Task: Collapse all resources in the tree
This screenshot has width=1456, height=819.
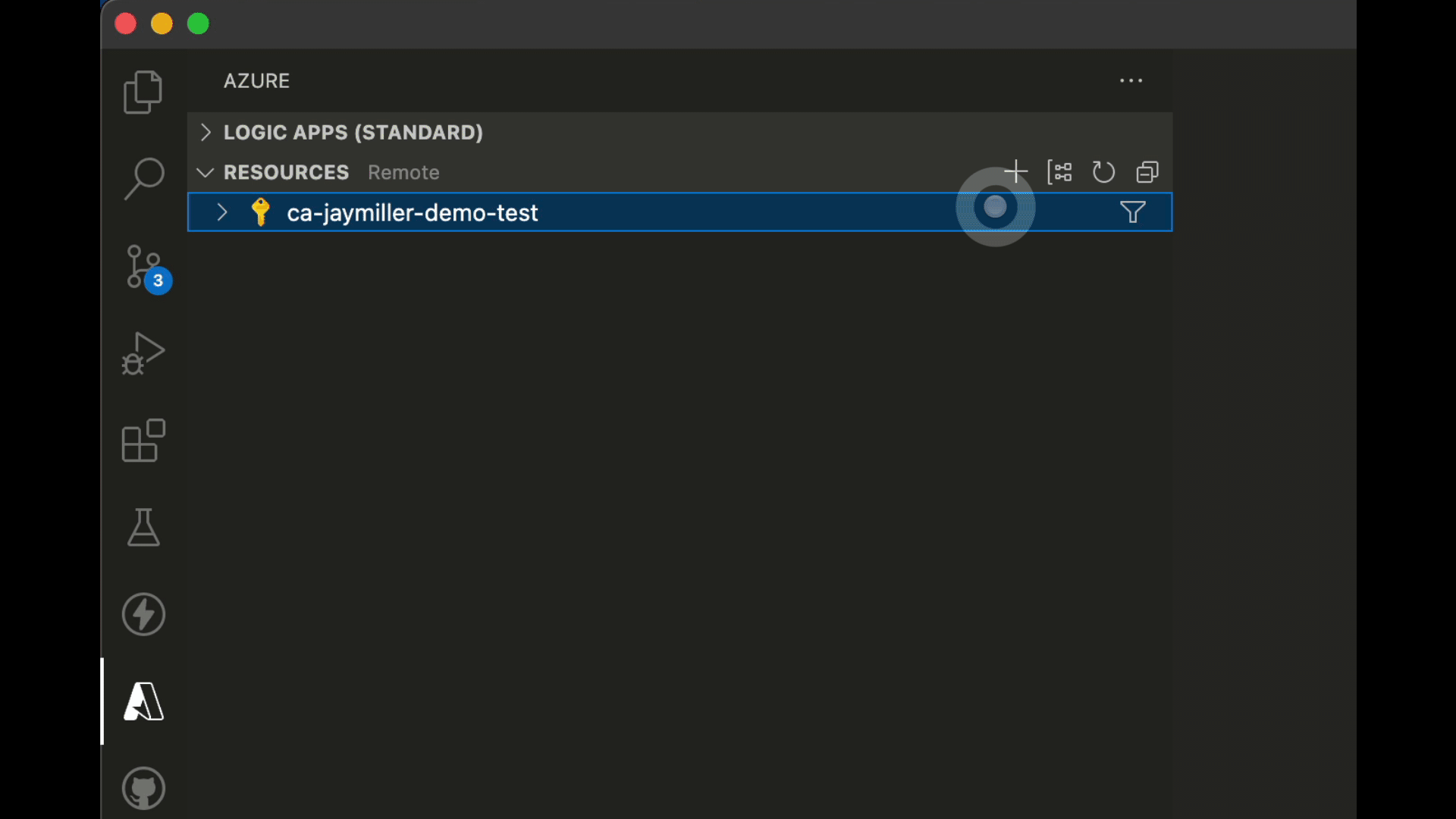Action: (1147, 172)
